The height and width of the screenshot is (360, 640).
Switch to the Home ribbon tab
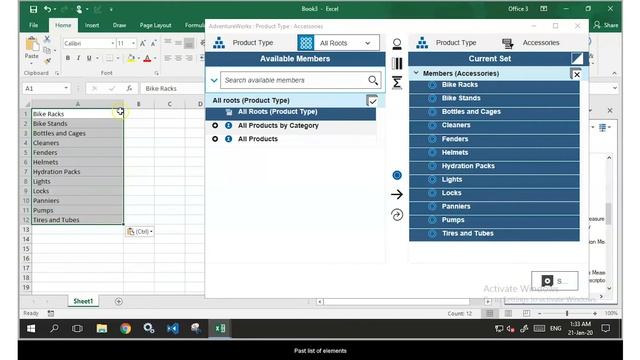coord(63,25)
